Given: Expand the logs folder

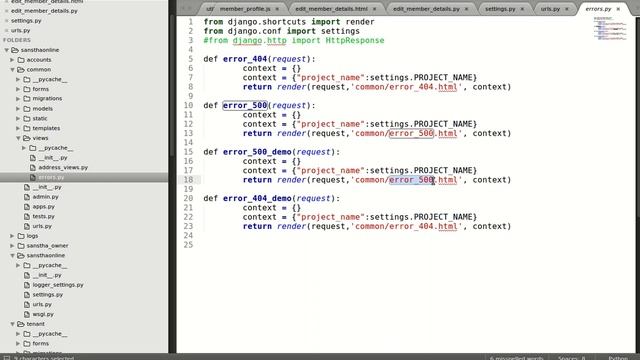Looking at the screenshot, I should [x=12, y=236].
